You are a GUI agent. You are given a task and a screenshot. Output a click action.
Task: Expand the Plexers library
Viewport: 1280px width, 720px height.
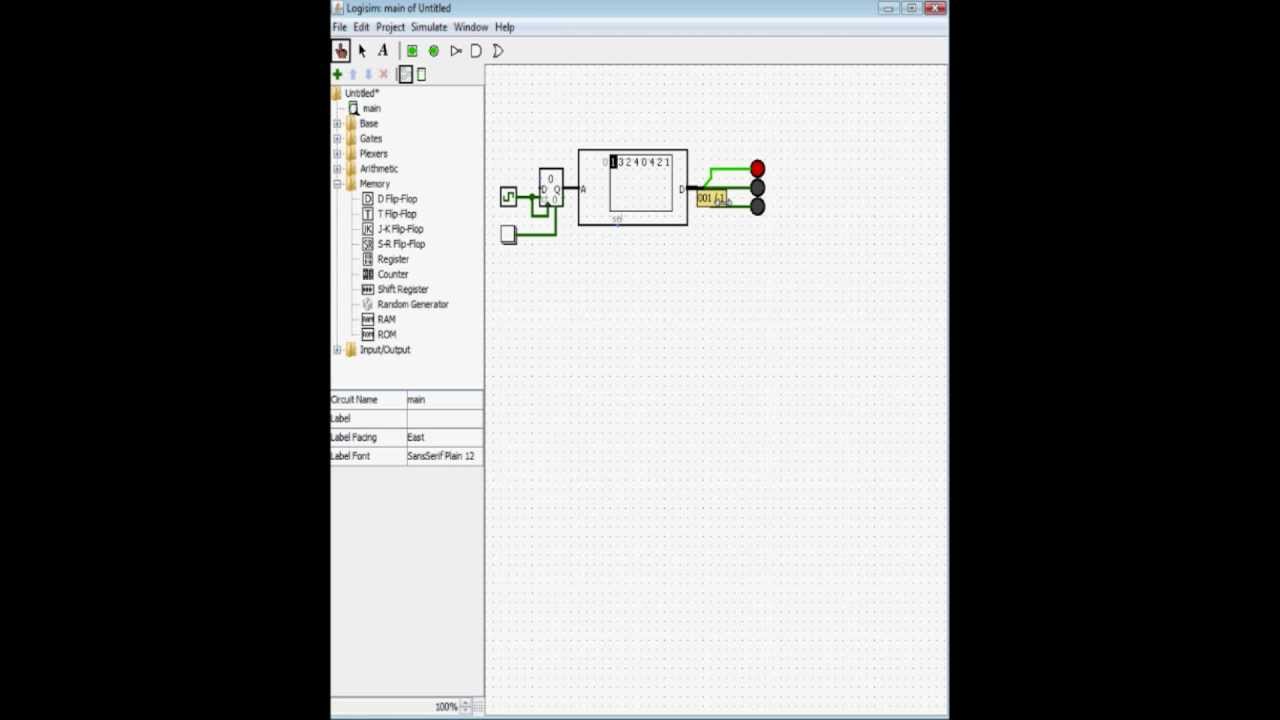pos(337,154)
